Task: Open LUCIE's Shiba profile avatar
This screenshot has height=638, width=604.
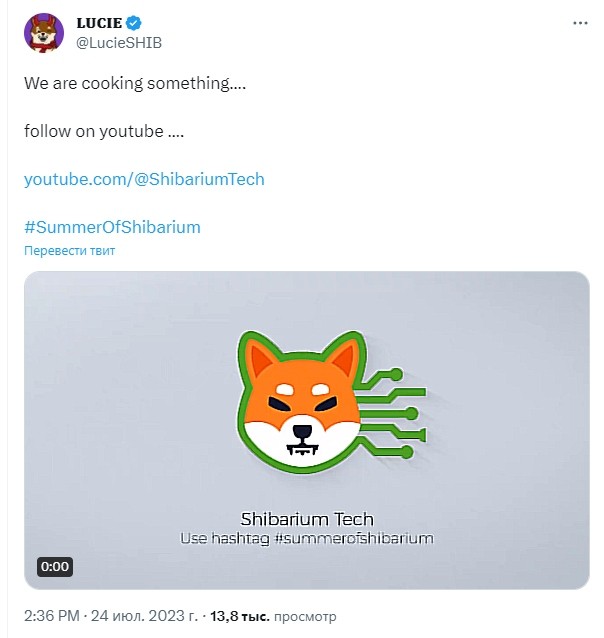Action: tap(44, 33)
